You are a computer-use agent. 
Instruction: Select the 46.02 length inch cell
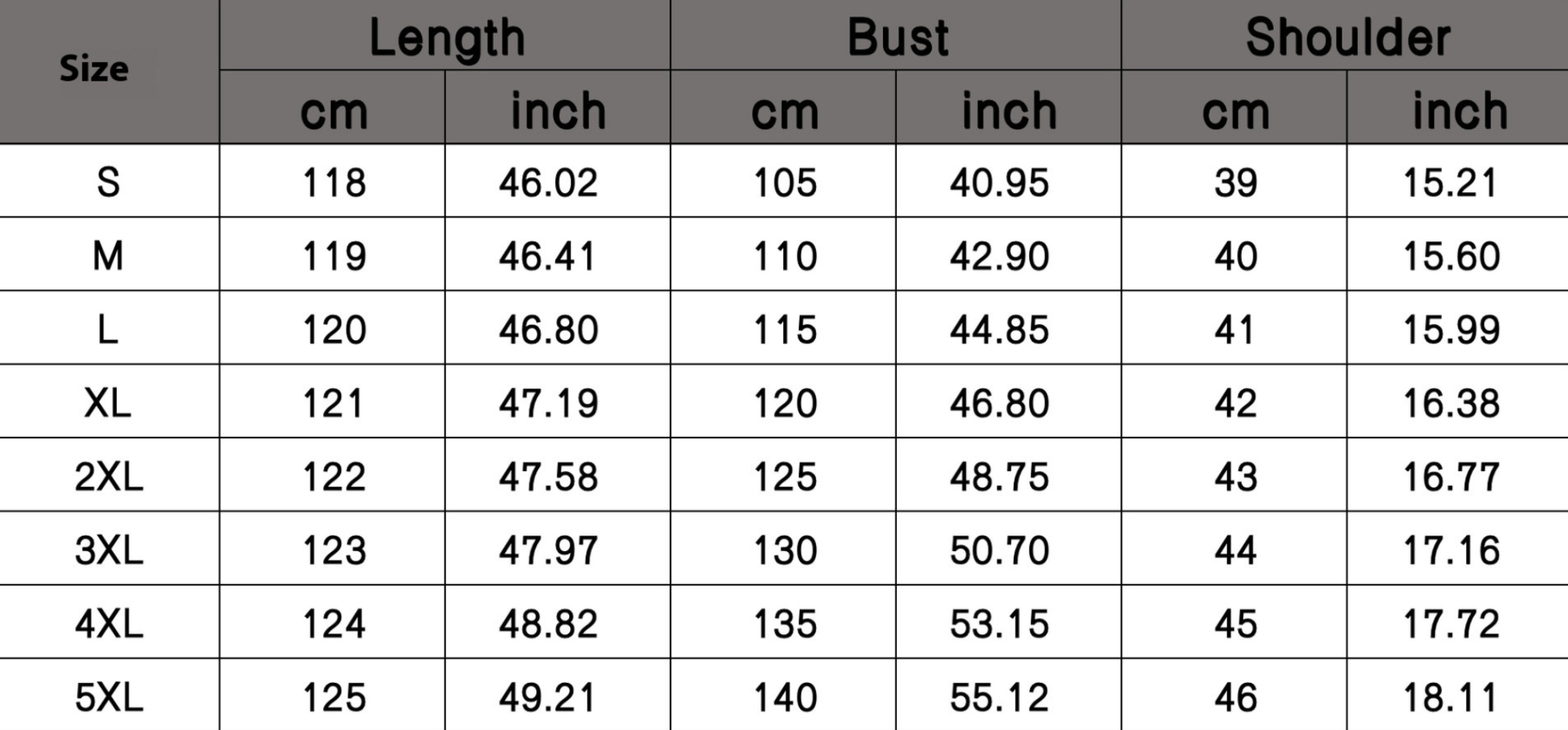coord(557,182)
